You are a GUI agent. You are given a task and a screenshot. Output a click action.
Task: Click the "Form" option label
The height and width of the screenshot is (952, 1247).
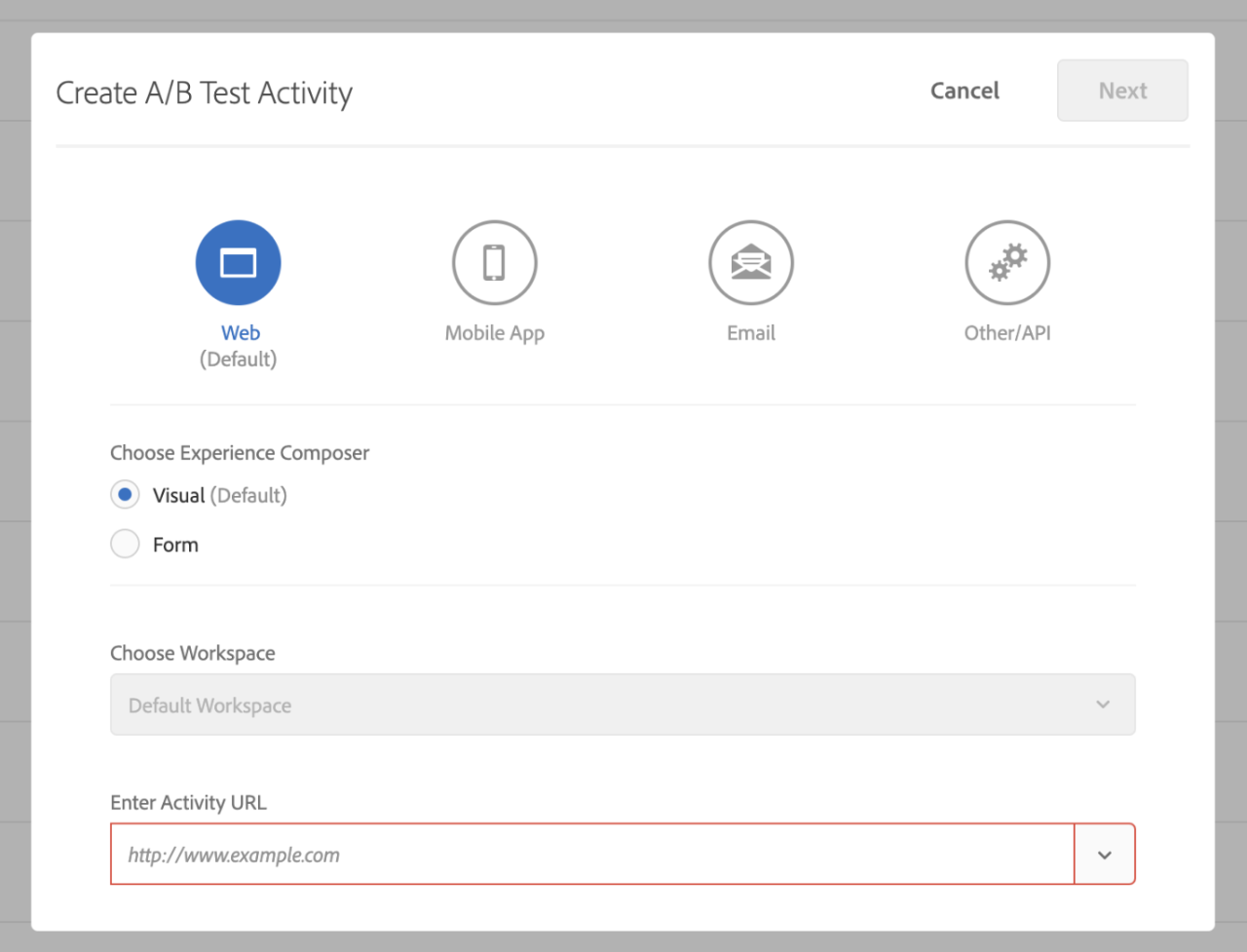pos(175,545)
